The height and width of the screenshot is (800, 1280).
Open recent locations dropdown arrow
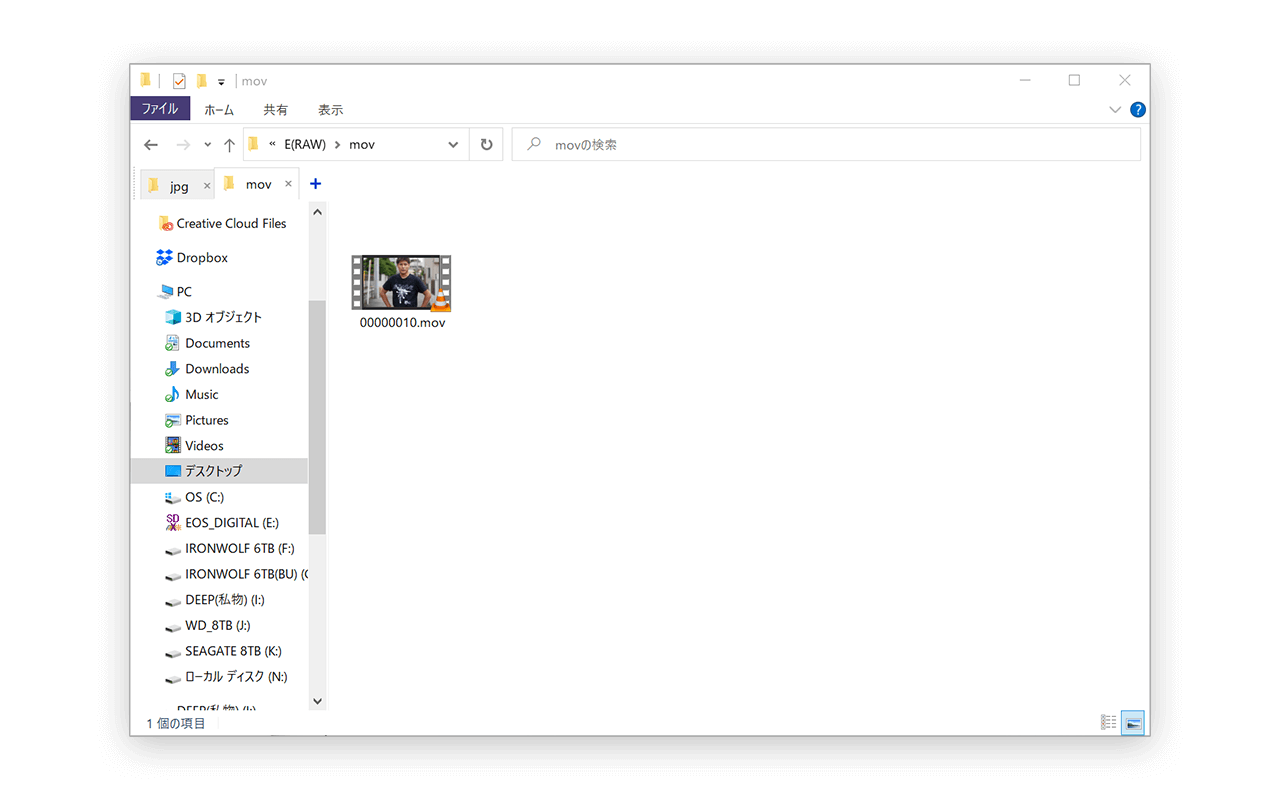click(x=208, y=145)
